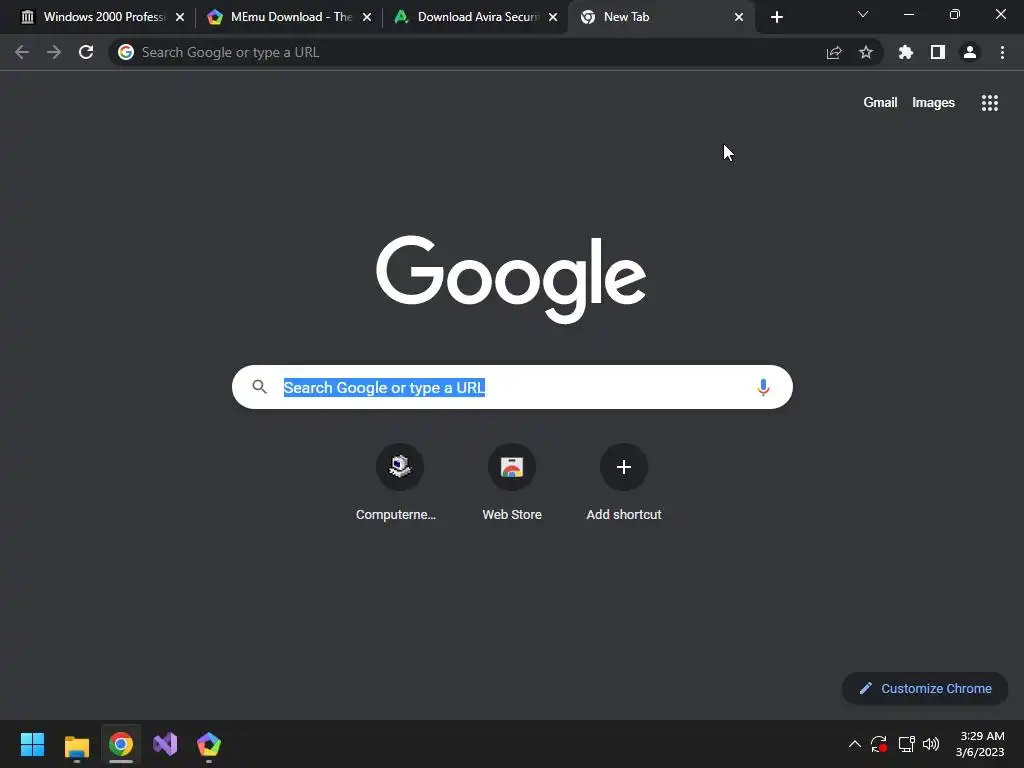Click the Google icon in address bar

point(126,52)
